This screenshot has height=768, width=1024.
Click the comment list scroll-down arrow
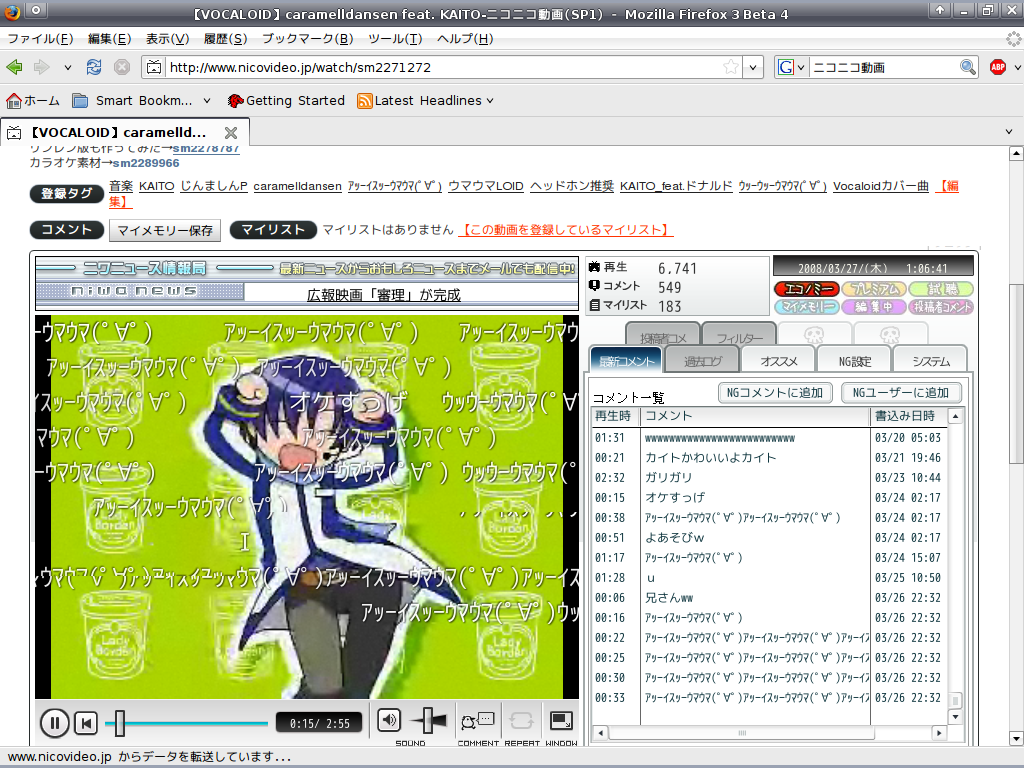click(955, 716)
